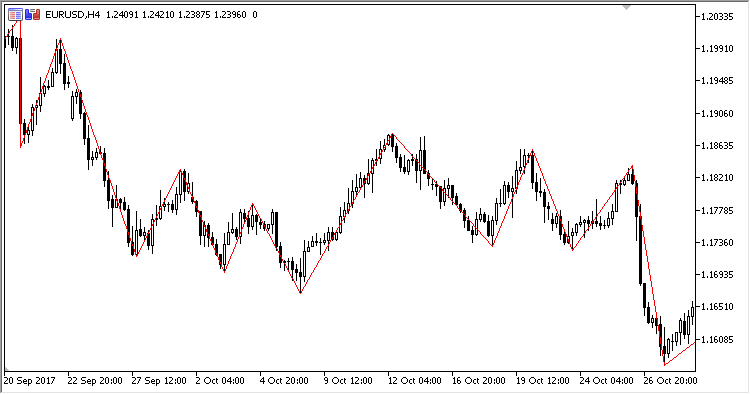Viewport: 750px width, 394px height.
Task: Click the zigzag high on 12 Oct
Action: pyautogui.click(x=392, y=134)
